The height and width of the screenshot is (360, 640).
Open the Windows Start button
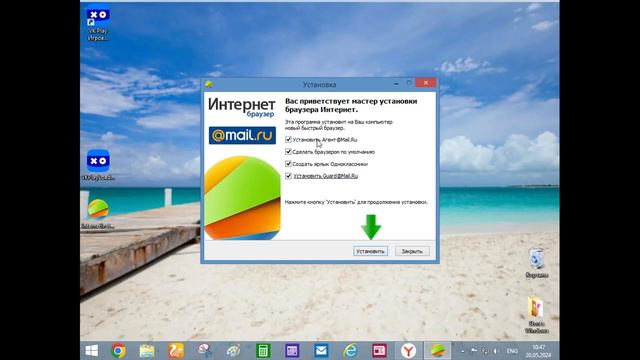click(x=91, y=351)
